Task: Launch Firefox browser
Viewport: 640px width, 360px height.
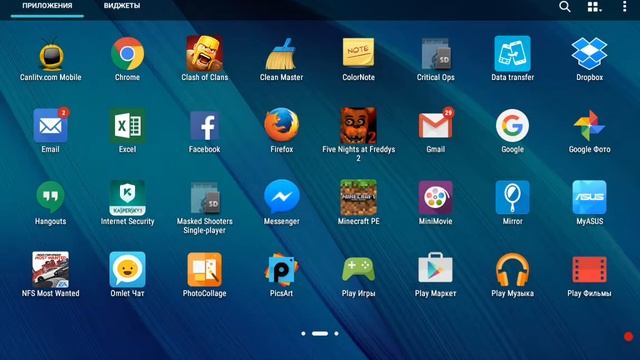Action: [x=281, y=125]
